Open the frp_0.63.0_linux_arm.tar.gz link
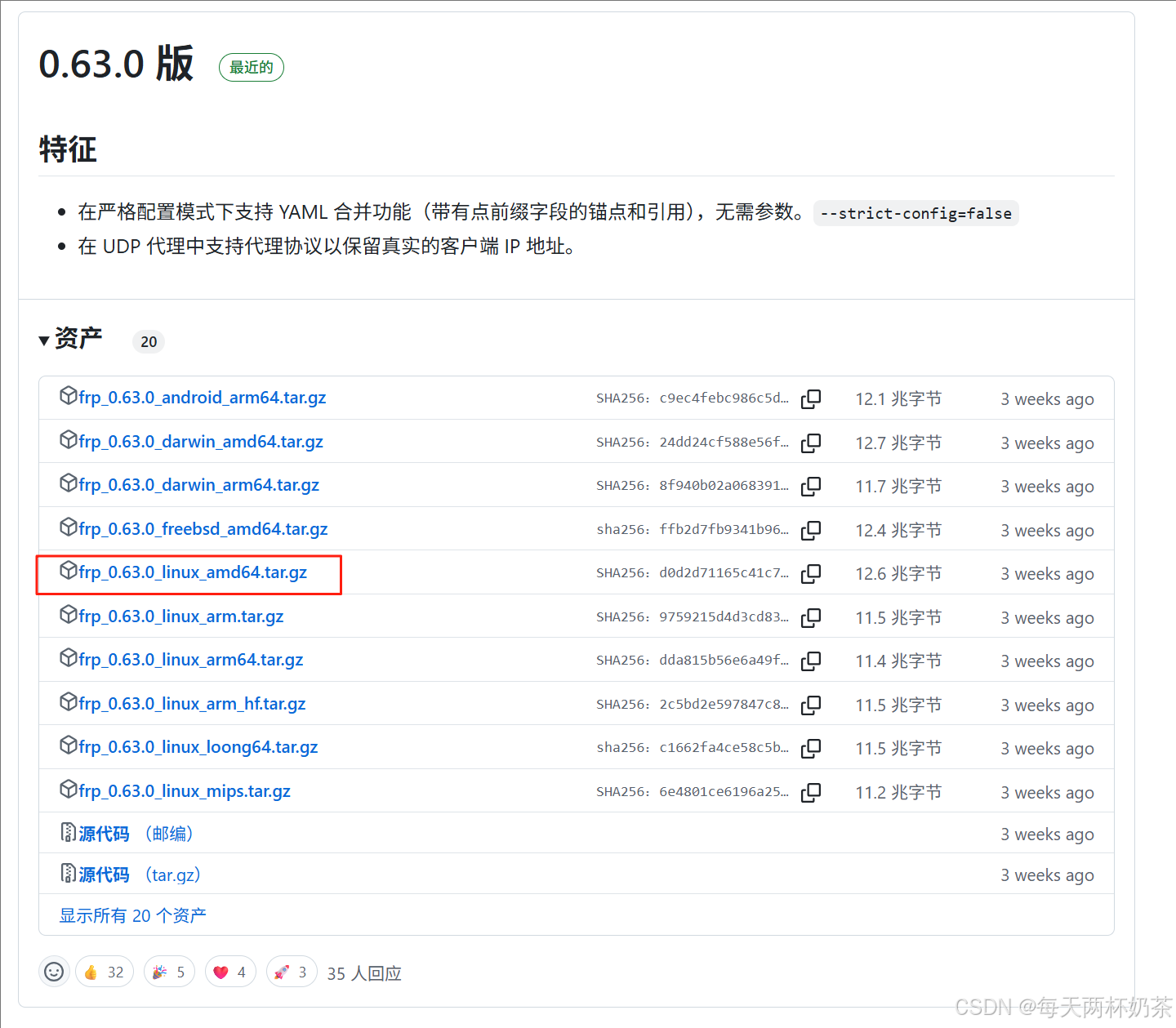 [x=180, y=616]
